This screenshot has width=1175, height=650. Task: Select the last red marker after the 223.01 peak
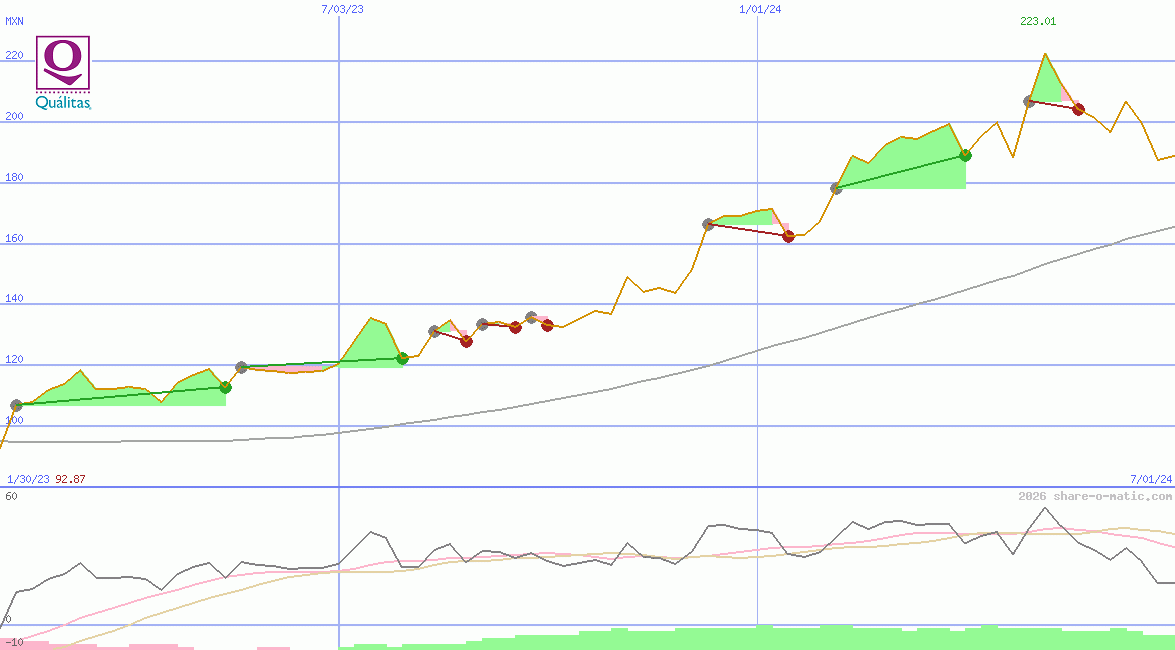(x=1078, y=109)
